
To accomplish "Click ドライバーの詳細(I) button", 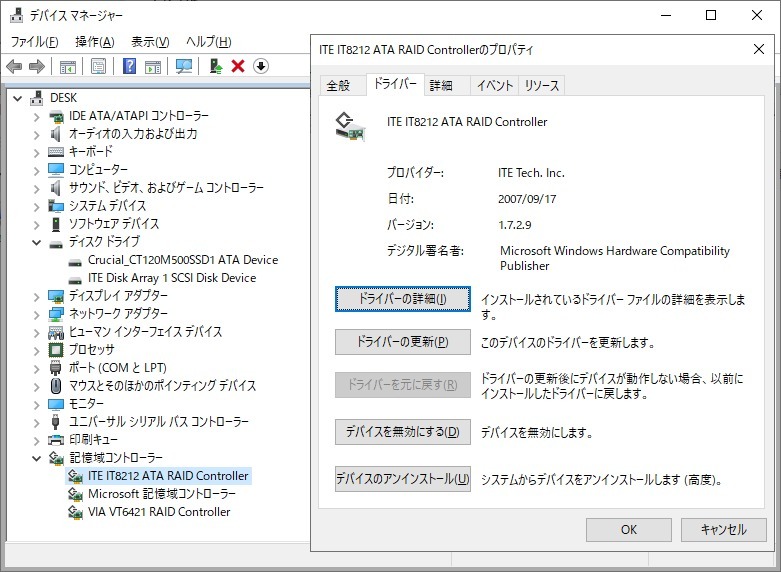I will click(402, 299).
